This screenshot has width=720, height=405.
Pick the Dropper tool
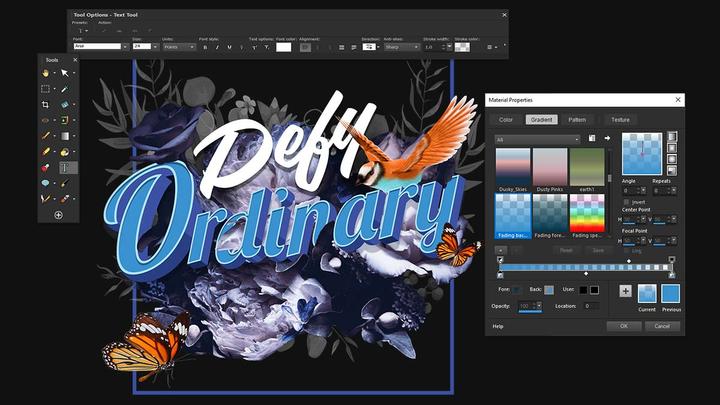click(x=64, y=89)
